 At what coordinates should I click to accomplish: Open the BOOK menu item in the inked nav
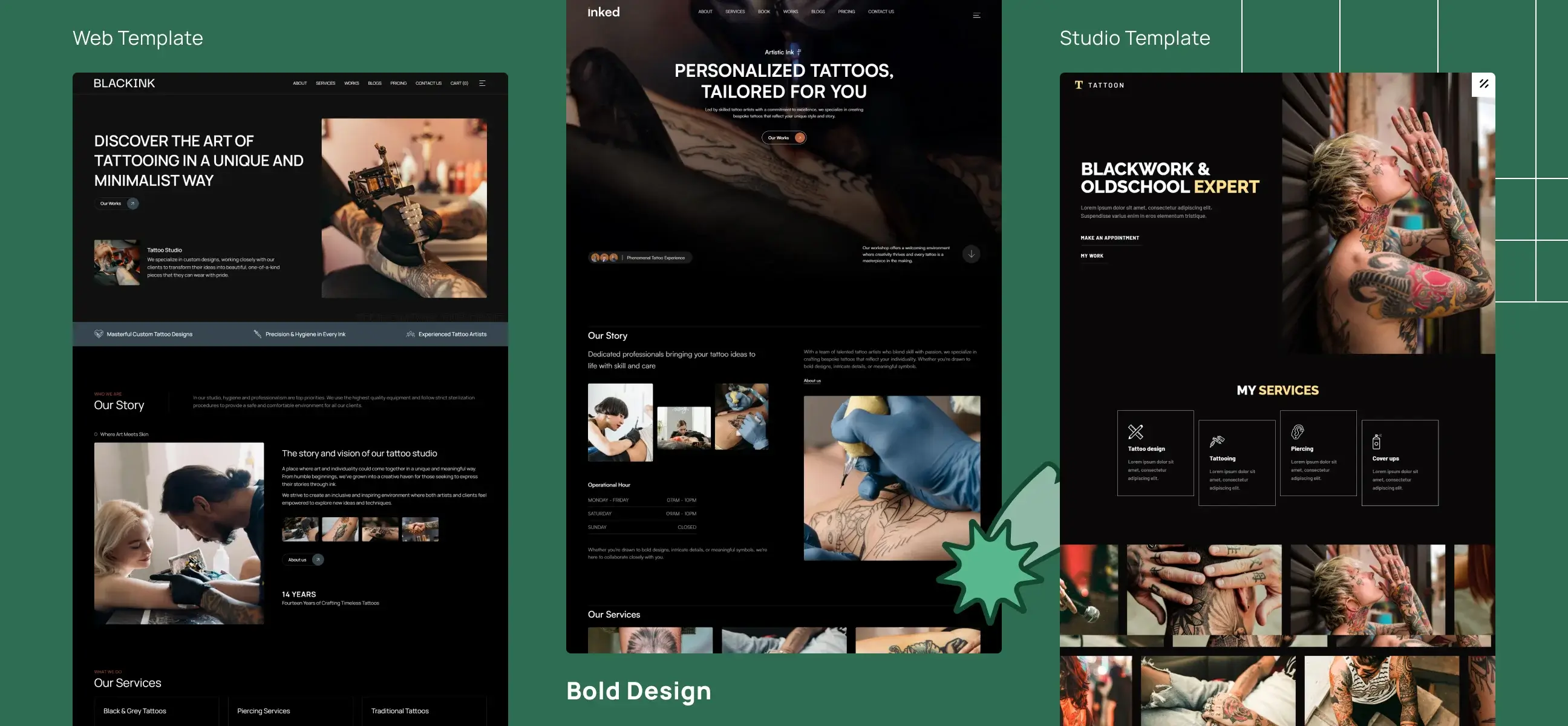[763, 11]
